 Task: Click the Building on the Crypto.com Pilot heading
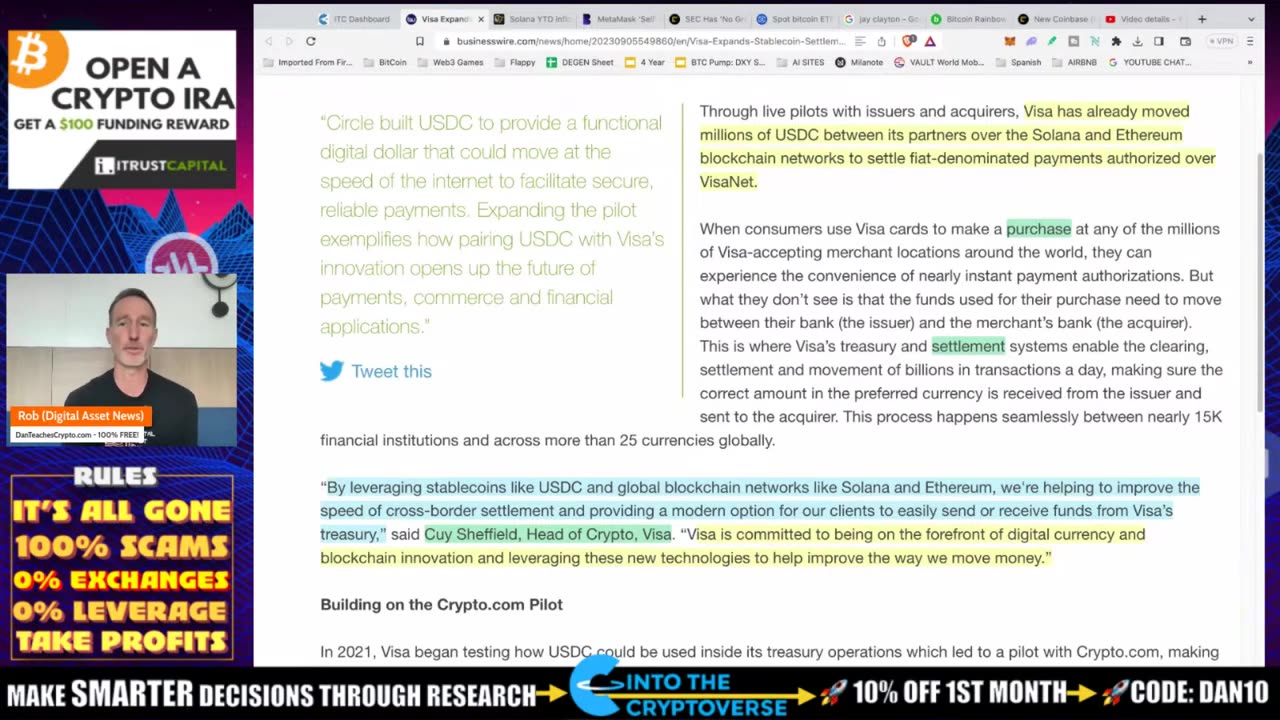(x=441, y=604)
